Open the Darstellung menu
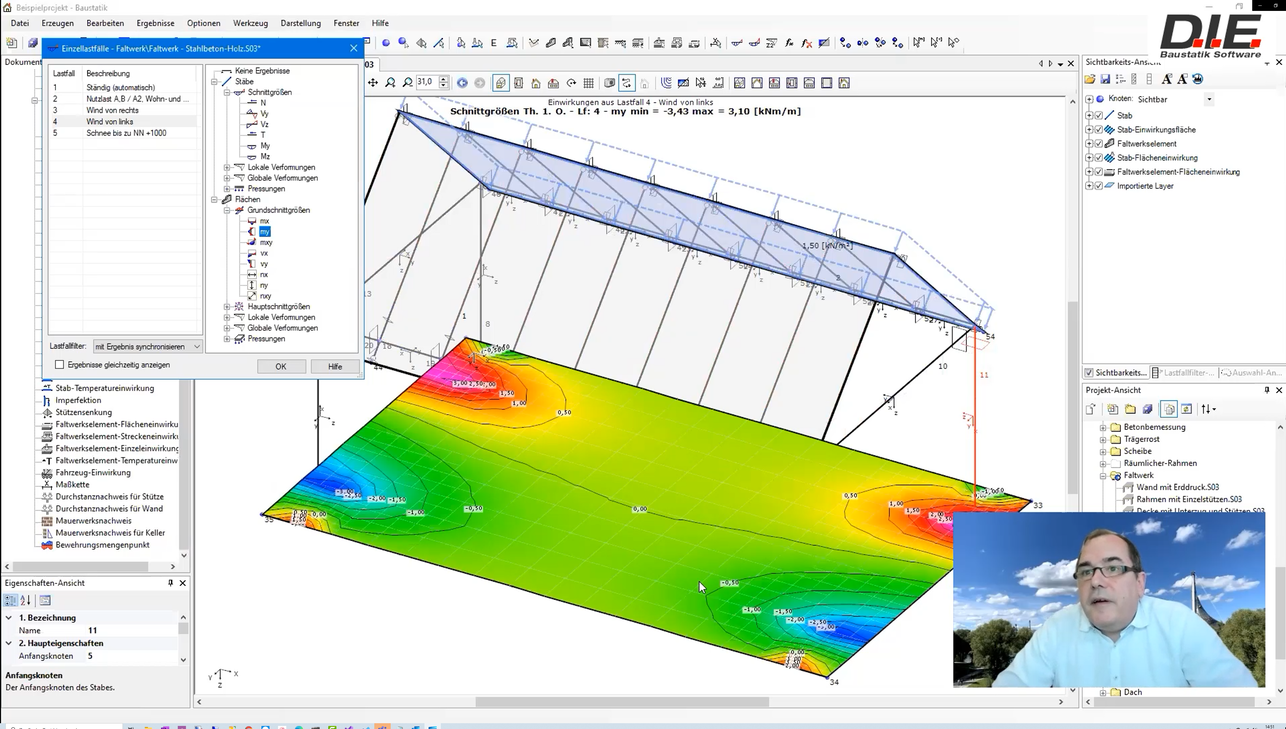1286x729 pixels. tap(300, 23)
